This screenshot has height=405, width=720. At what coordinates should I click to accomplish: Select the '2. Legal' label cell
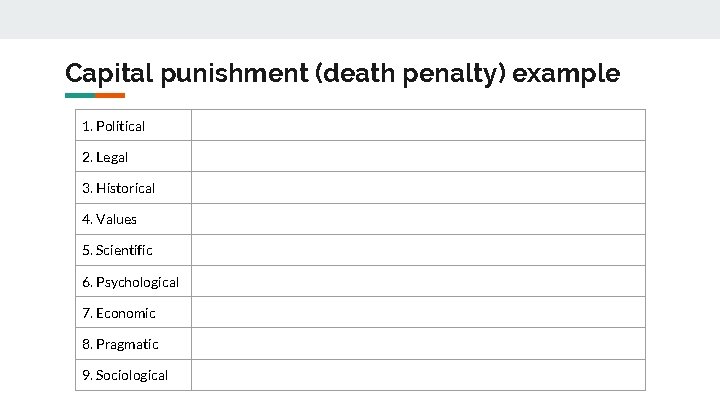tap(133, 156)
